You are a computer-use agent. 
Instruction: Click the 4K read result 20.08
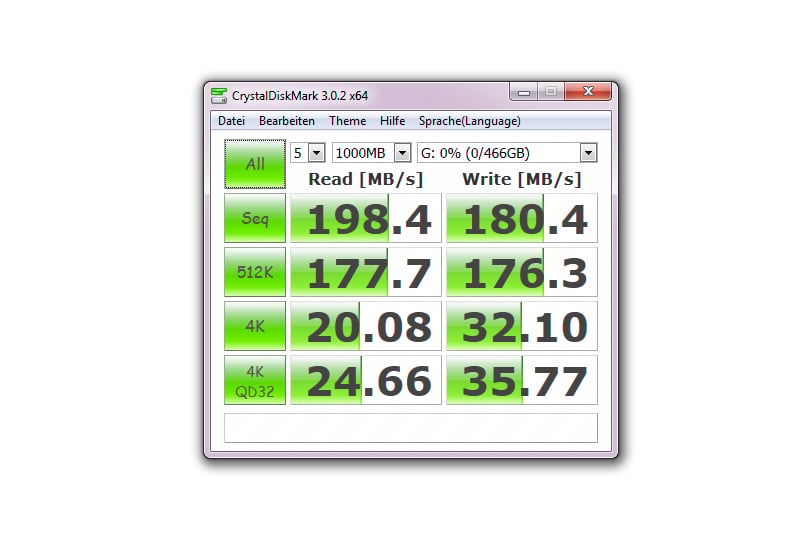pyautogui.click(x=366, y=326)
